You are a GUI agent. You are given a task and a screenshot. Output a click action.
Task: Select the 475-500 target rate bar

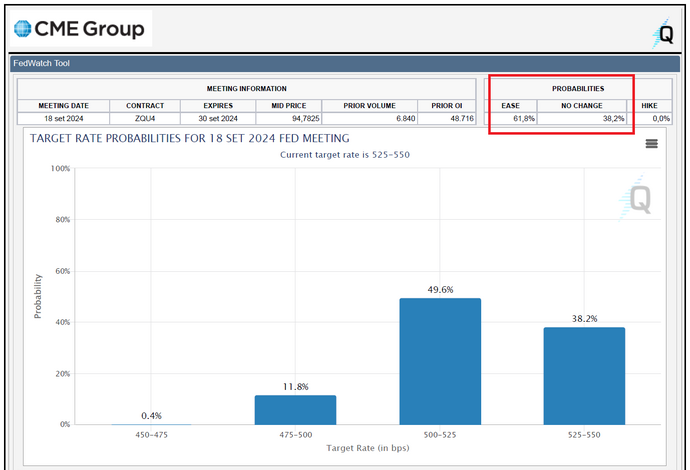[295, 409]
